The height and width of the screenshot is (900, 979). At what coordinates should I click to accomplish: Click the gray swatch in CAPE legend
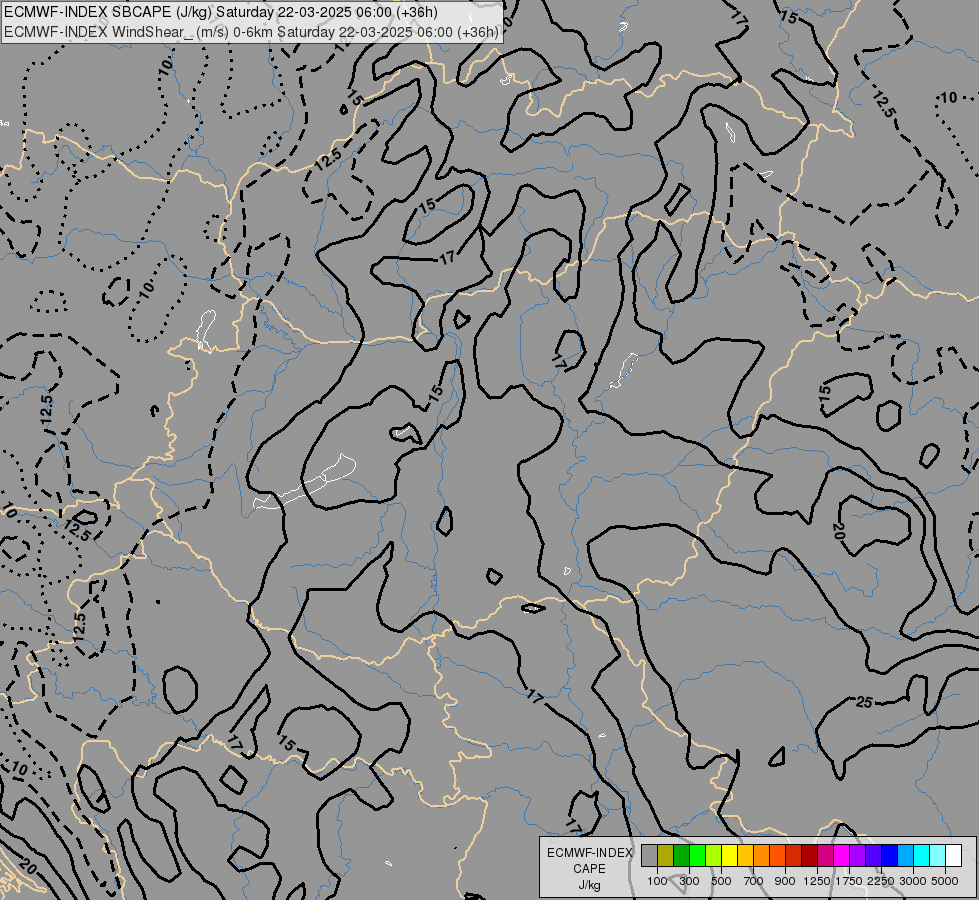click(650, 855)
